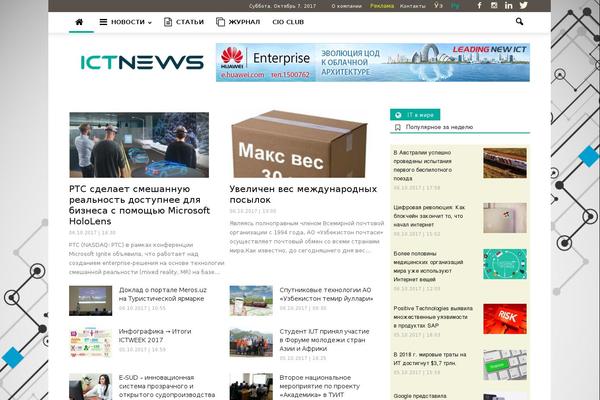Screen dimensions: 600x400
Task: Open the Instagram page icon
Action: (x=494, y=5)
